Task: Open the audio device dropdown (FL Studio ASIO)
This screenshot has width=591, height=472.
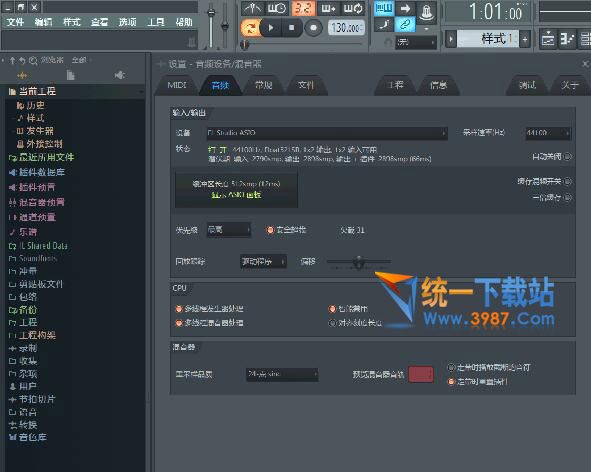Action: [x=327, y=133]
